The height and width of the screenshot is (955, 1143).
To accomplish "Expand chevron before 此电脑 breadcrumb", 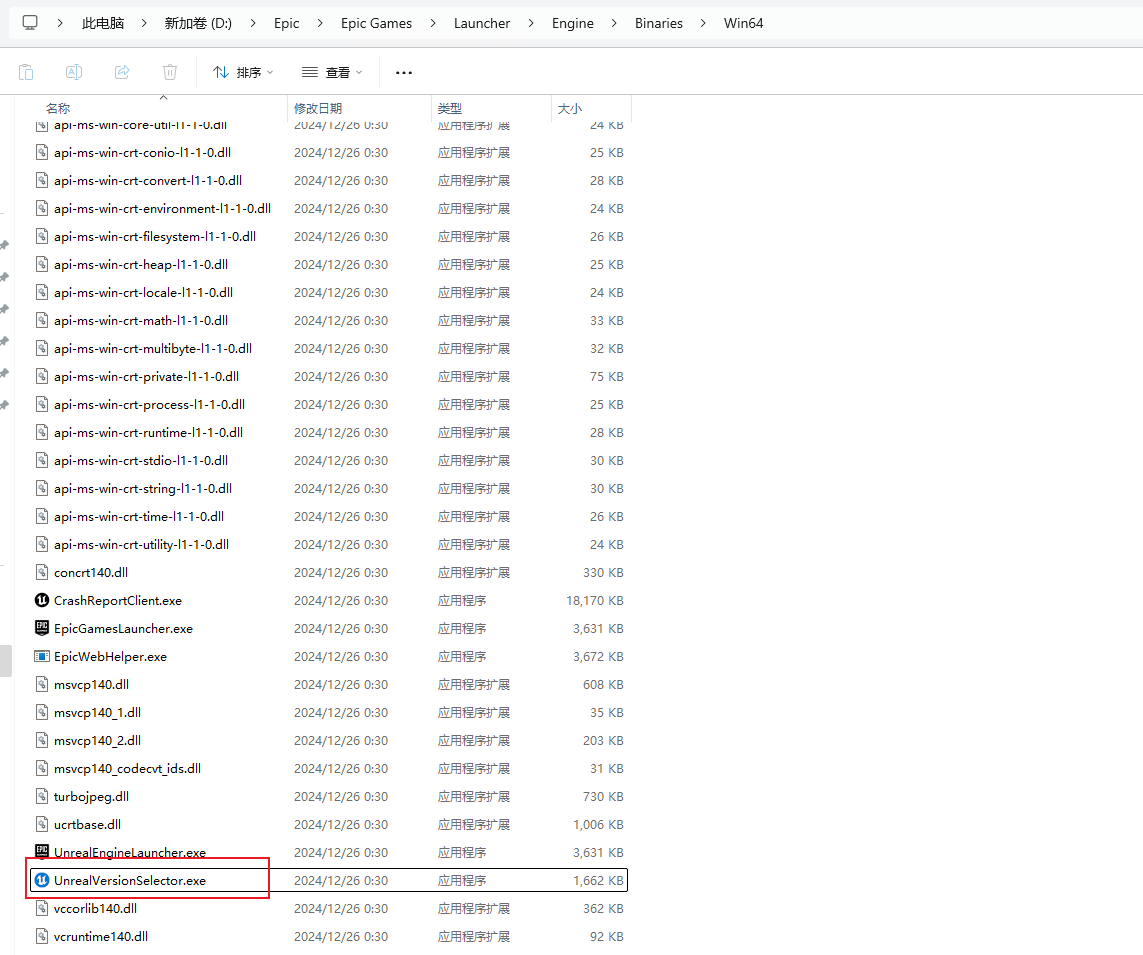I will (x=61, y=23).
